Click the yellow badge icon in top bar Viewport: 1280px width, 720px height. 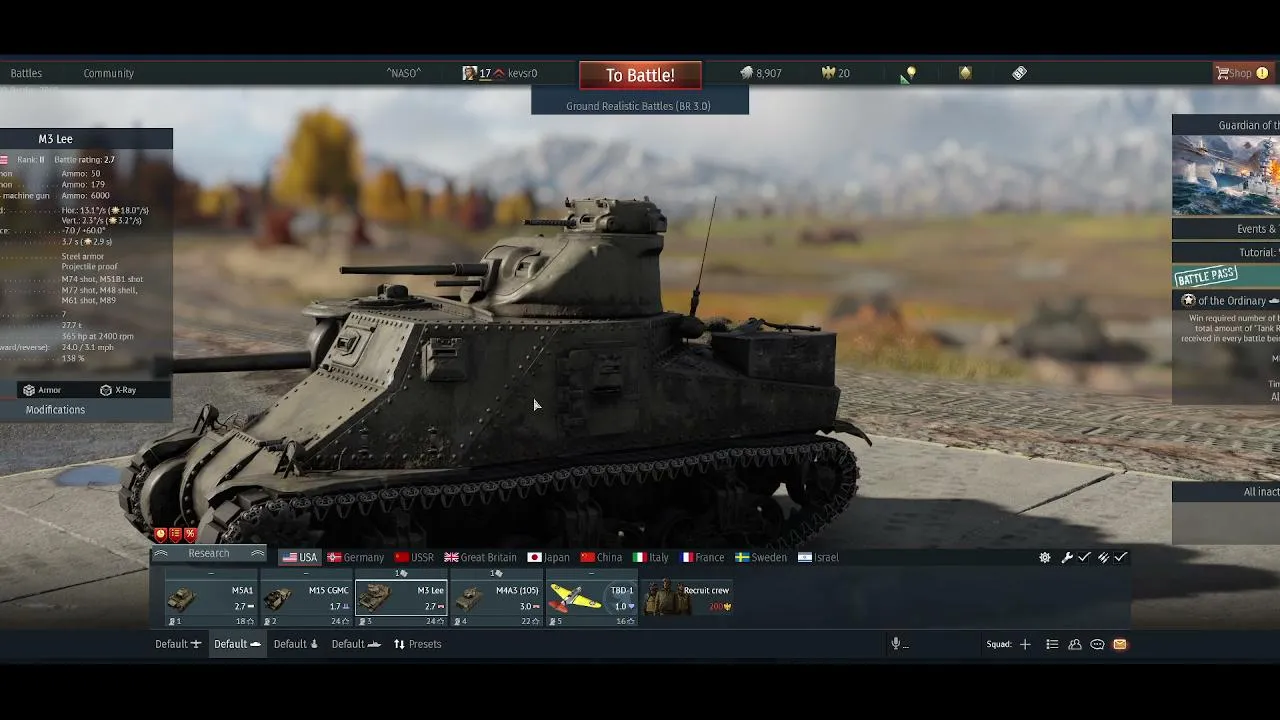(x=965, y=73)
